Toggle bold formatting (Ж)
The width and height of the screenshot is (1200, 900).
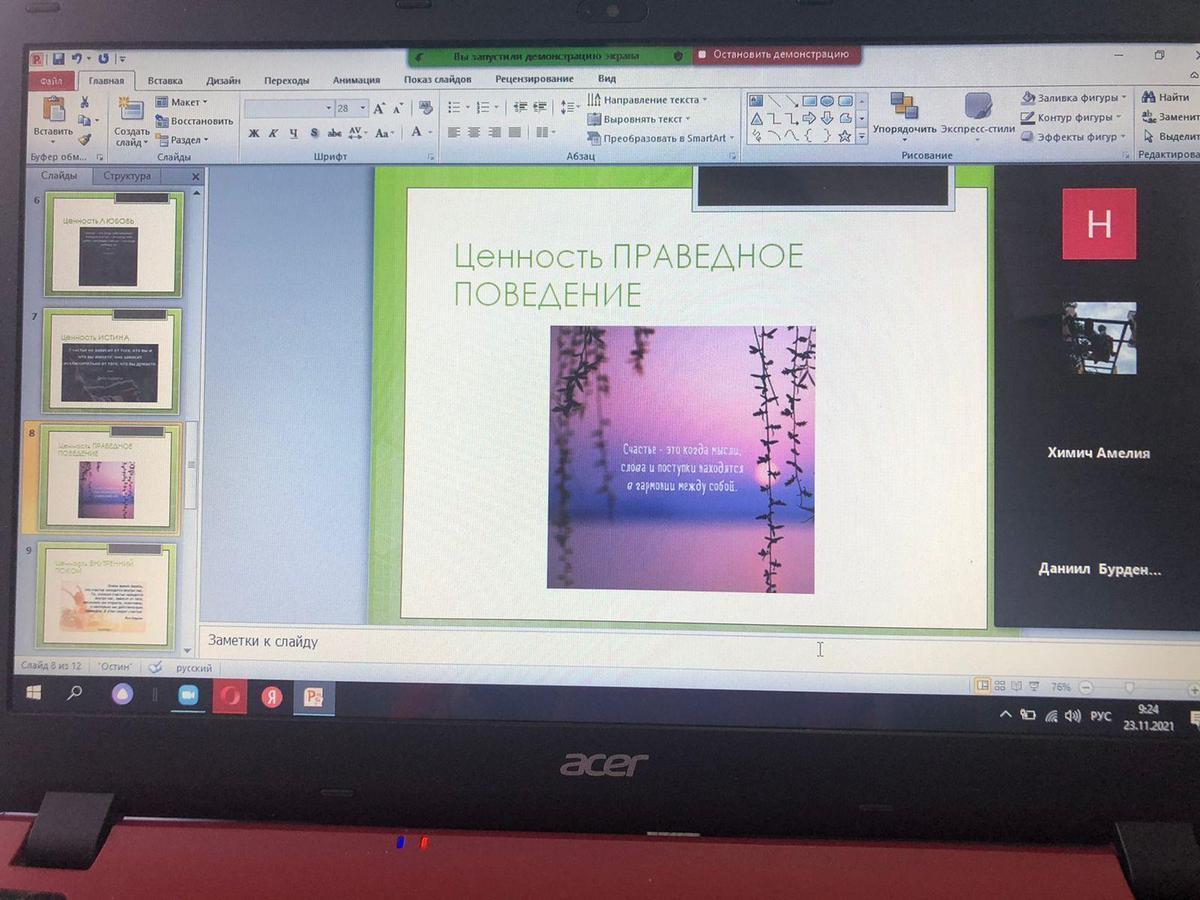click(254, 133)
